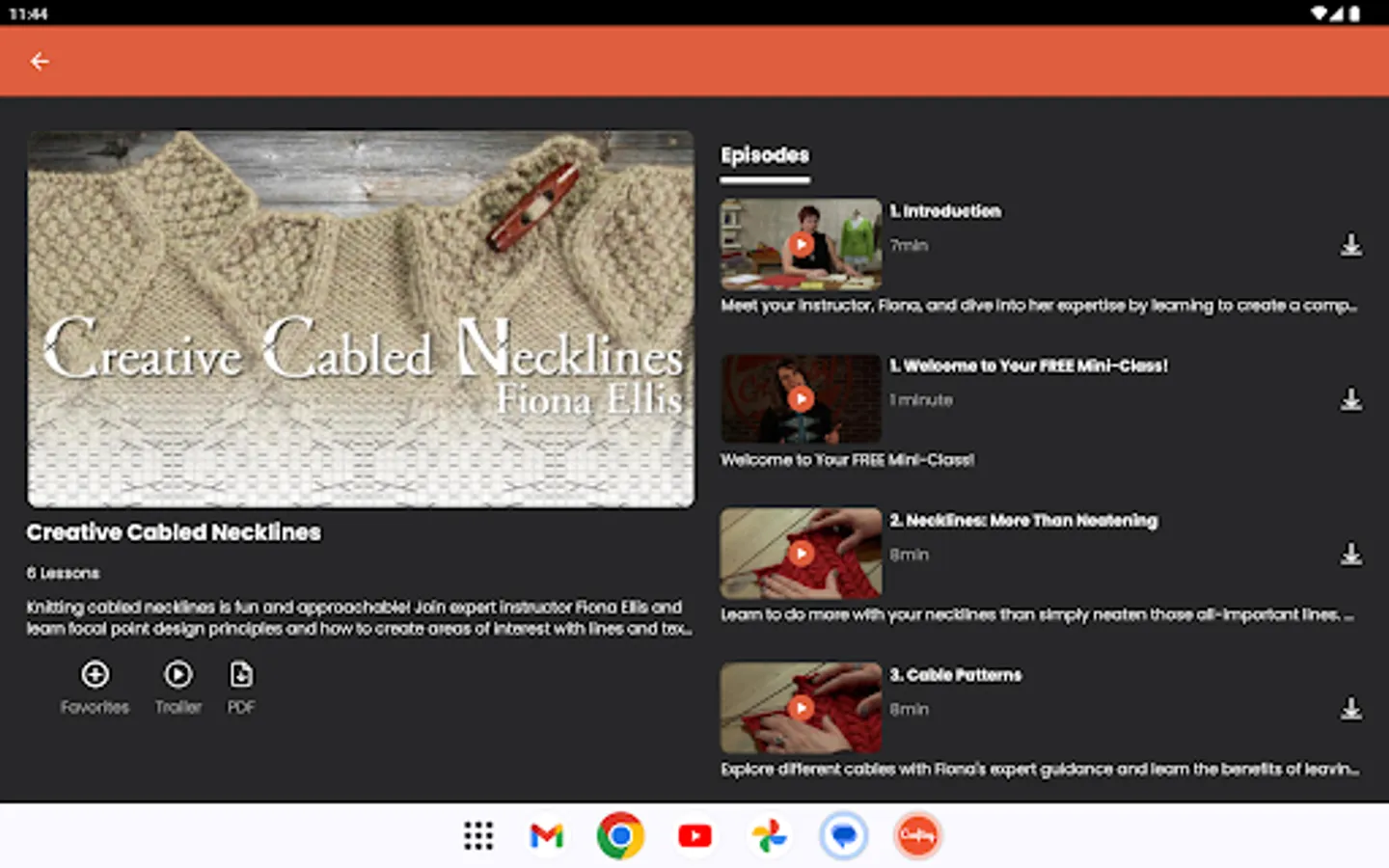Viewport: 1389px width, 868px height.
Task: Play the Necklines: More Than Neatening episode
Action: [801, 553]
